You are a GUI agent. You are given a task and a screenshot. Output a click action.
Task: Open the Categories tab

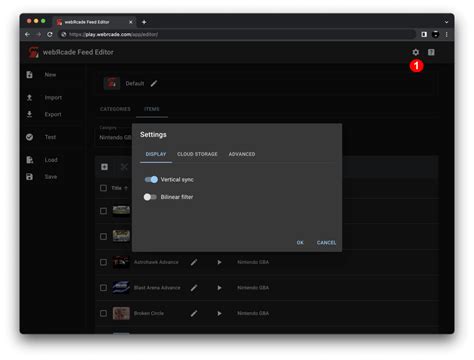pyautogui.click(x=115, y=109)
